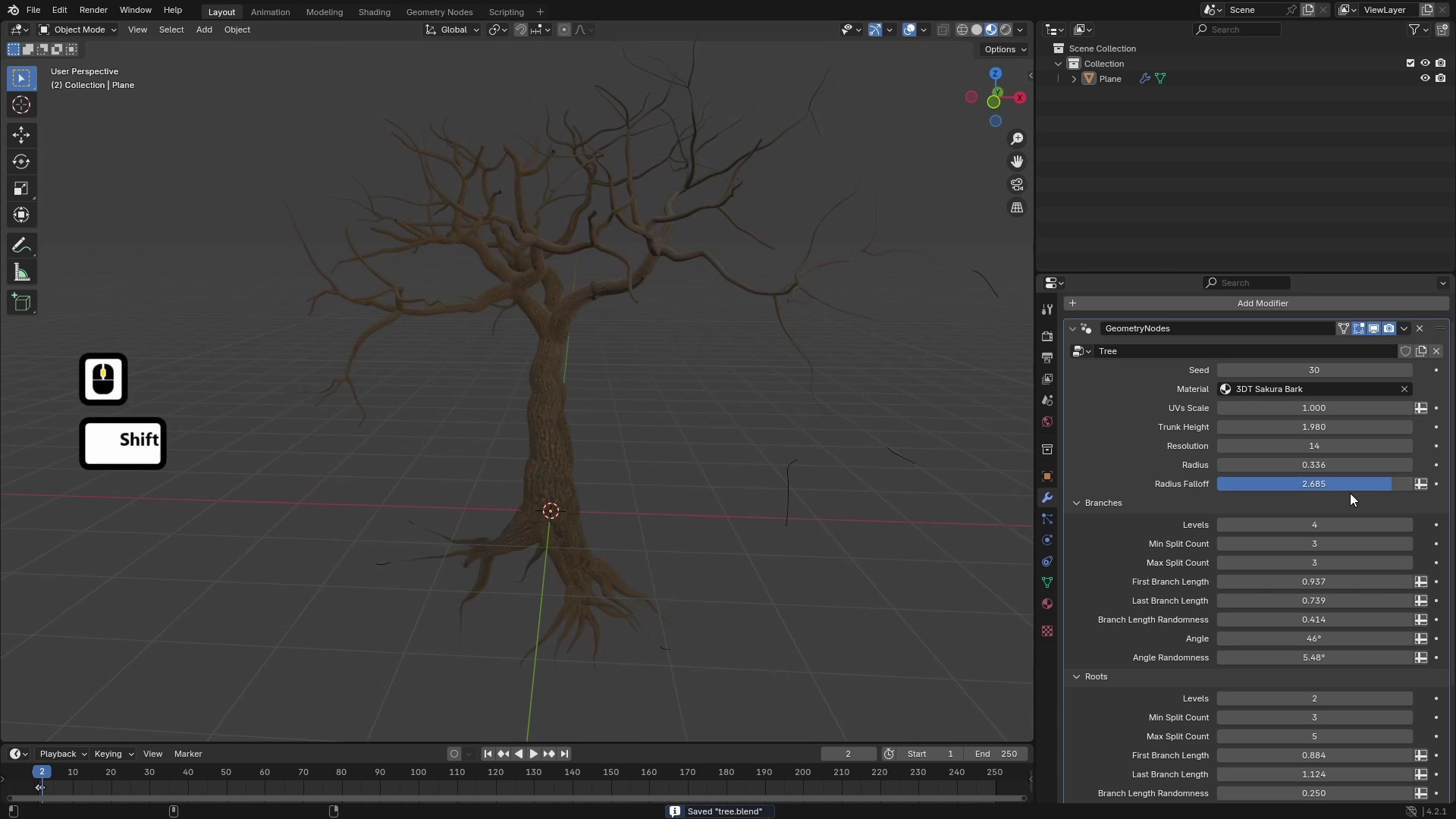
Task: Toggle render visibility of the GeometryNodes modifier
Action: [1389, 328]
